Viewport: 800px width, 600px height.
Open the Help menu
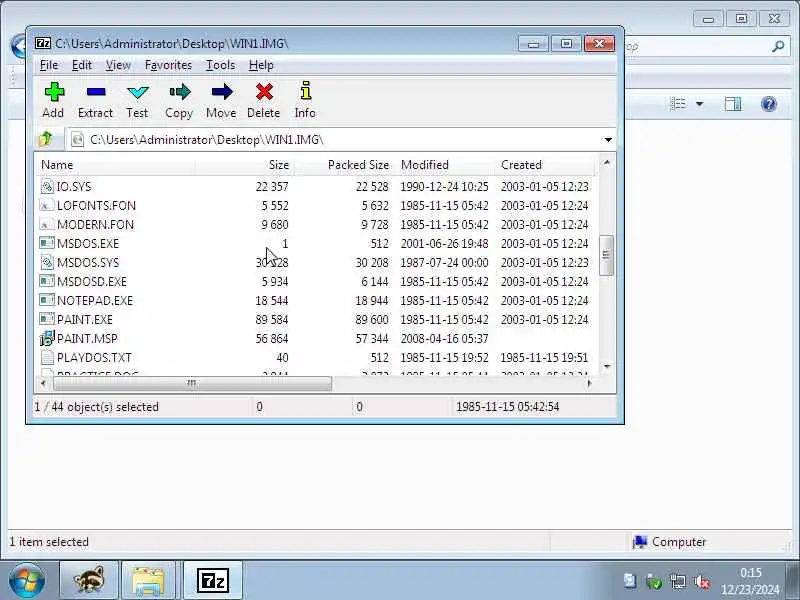pyautogui.click(x=261, y=65)
